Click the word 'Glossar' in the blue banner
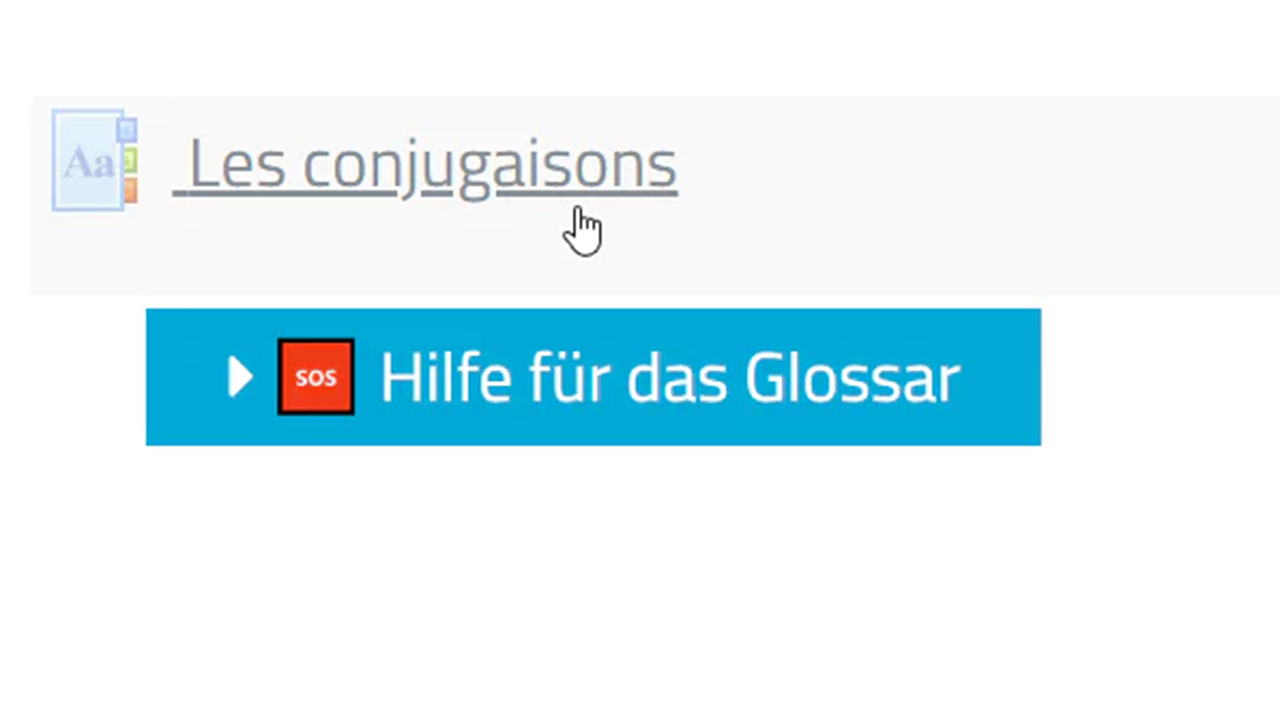1280x720 pixels. pos(853,378)
